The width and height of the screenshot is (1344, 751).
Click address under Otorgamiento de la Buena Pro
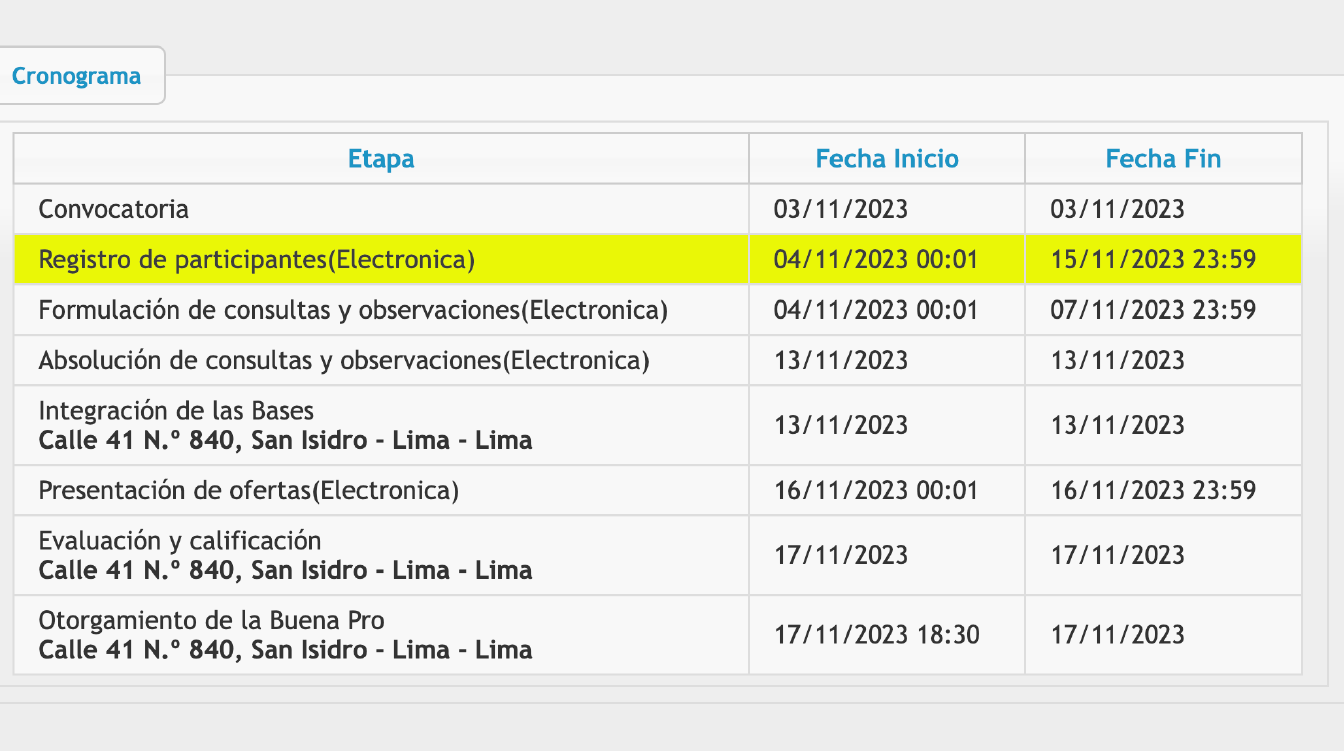point(285,650)
